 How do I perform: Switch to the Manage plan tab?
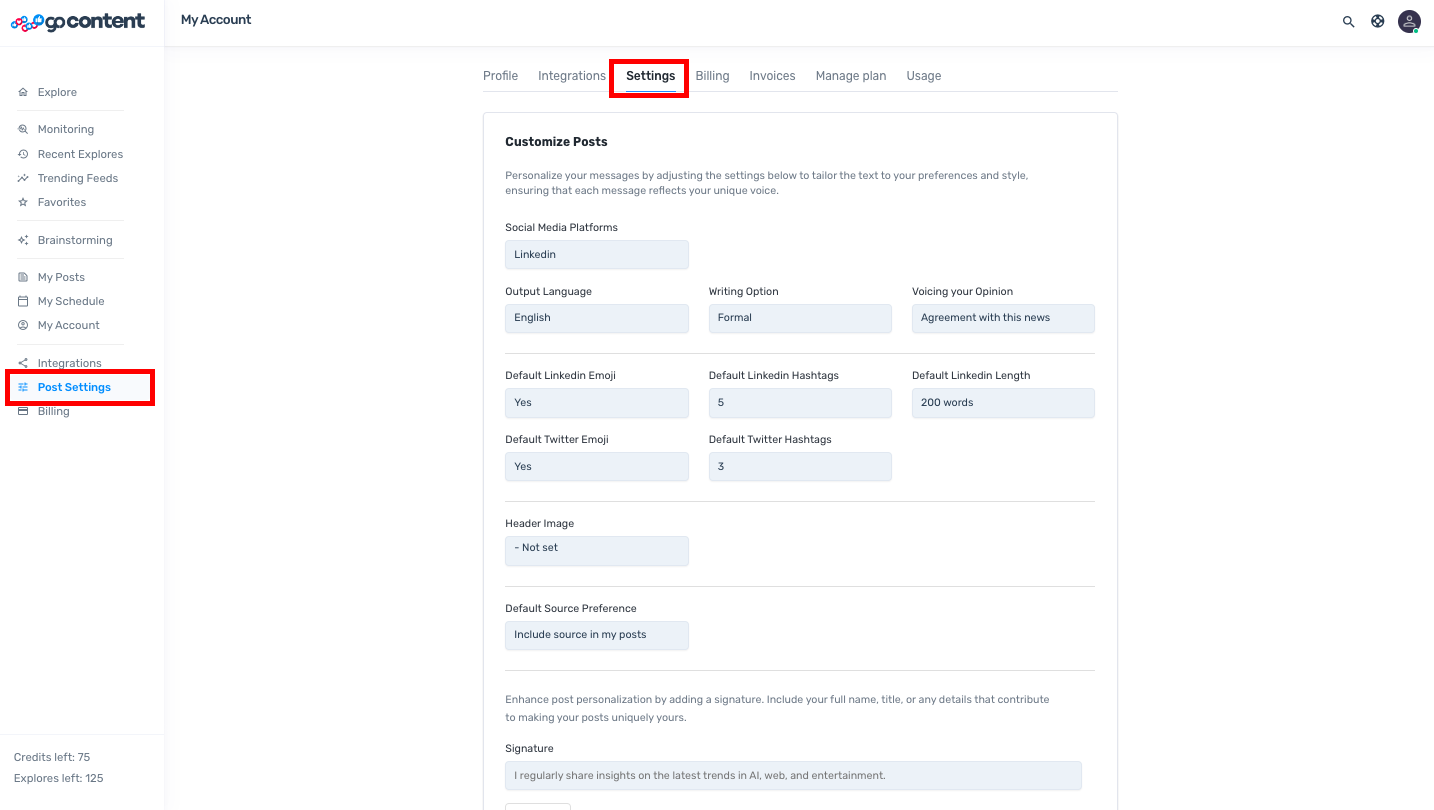pyautogui.click(x=850, y=76)
